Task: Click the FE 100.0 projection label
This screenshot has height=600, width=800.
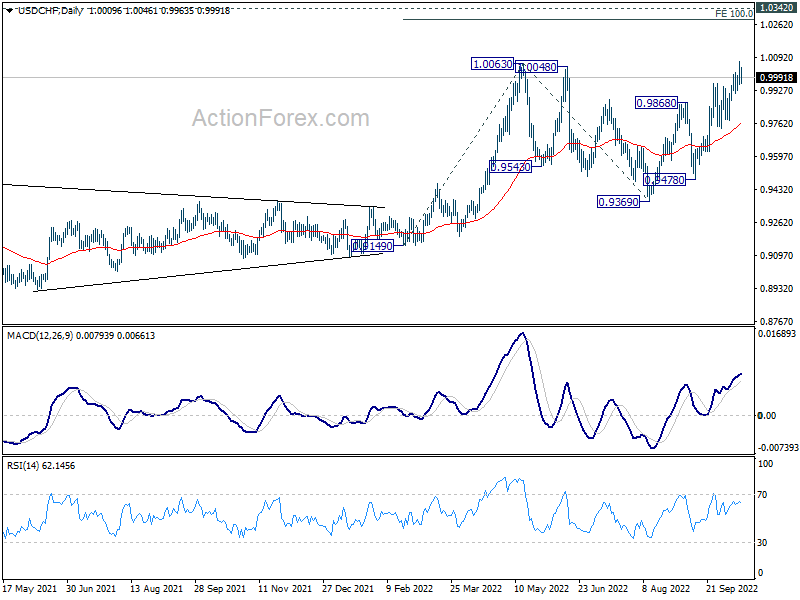Action: [x=734, y=14]
